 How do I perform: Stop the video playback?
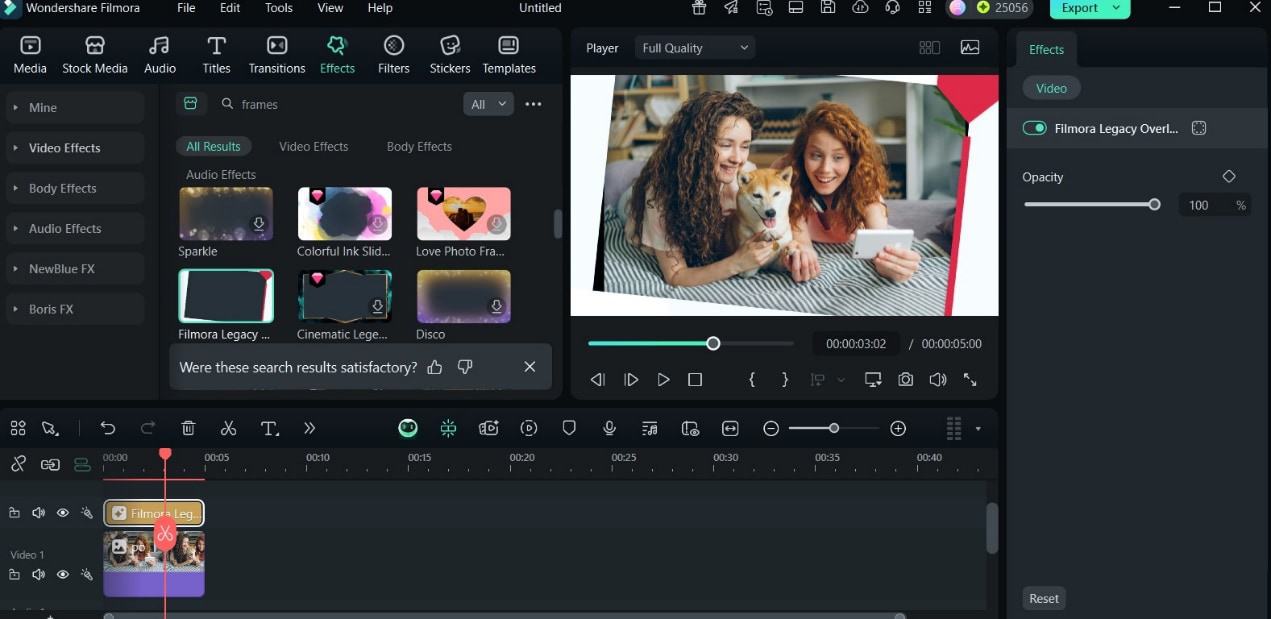tap(695, 380)
